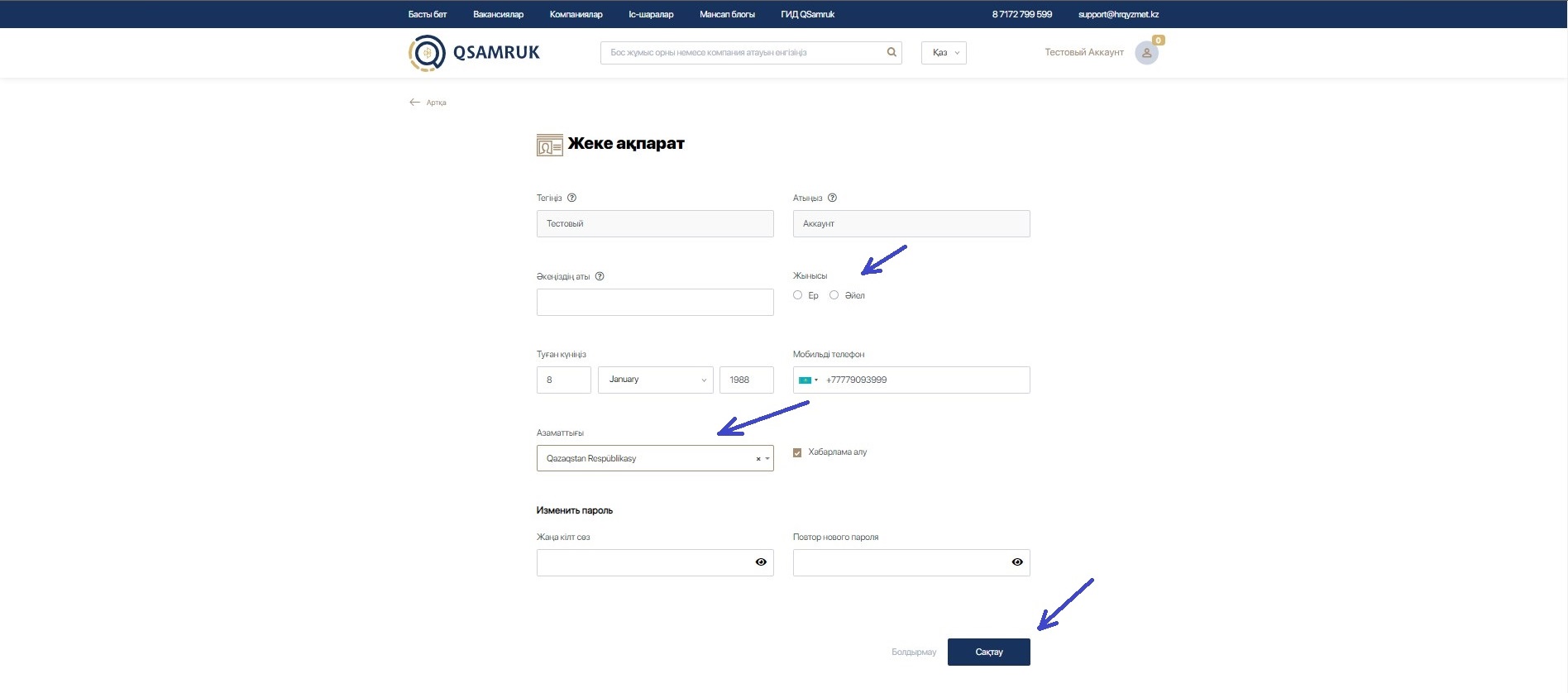Viewport: 1568px width, 693px height.
Task: Click help icon next to Атыңыз
Action: [832, 198]
